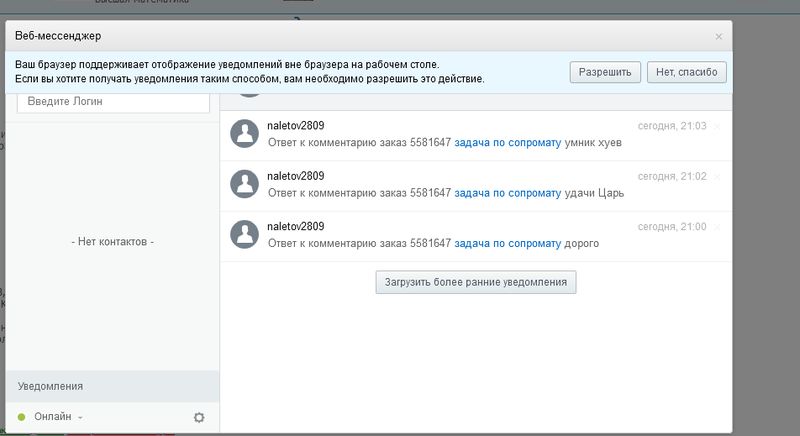Close the Веб-мессенджер window

click(718, 36)
